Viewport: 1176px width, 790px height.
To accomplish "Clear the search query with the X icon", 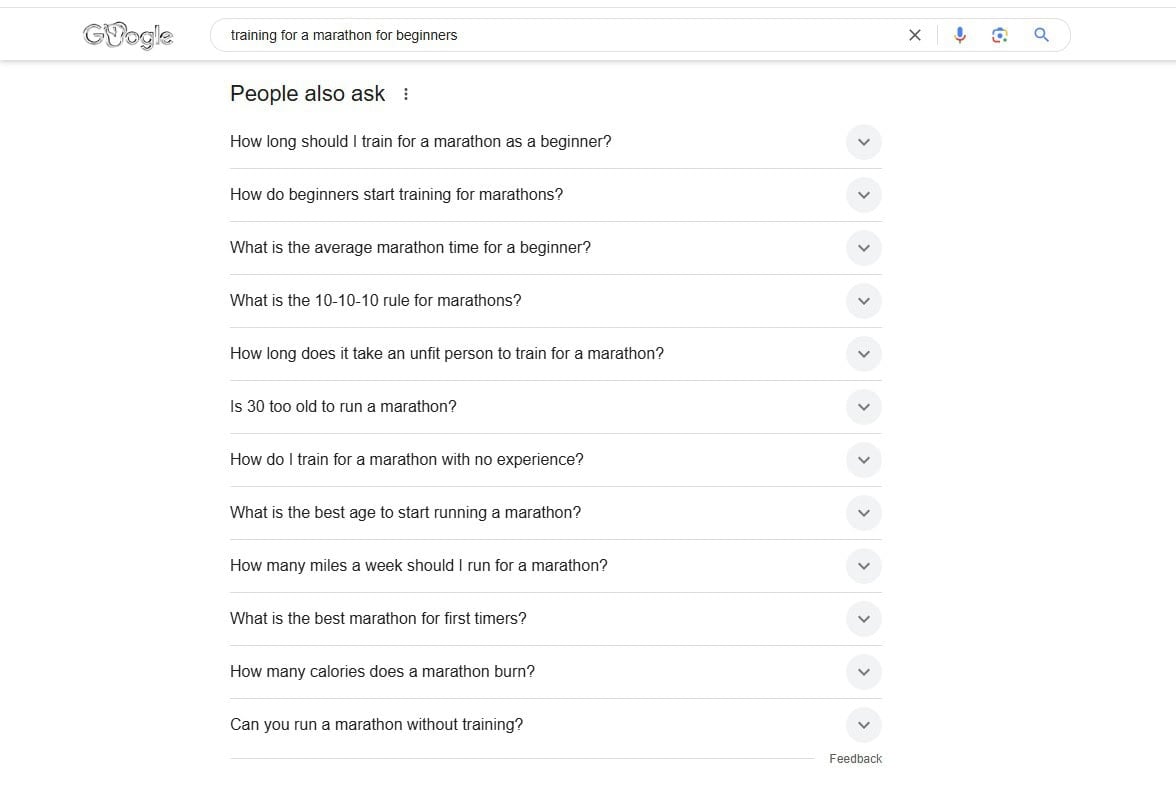I will coord(914,34).
